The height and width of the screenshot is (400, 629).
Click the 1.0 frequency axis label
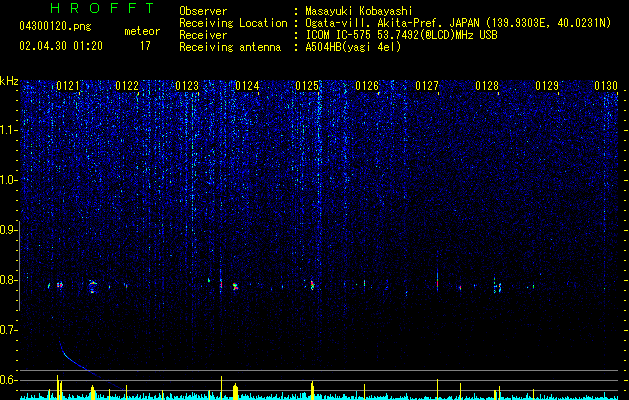click(x=8, y=180)
